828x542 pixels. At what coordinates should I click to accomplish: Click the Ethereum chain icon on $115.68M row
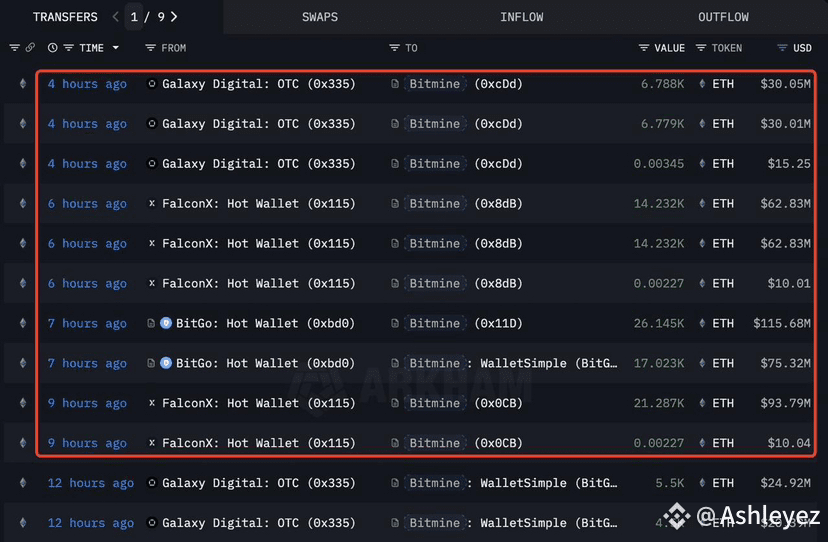(23, 323)
